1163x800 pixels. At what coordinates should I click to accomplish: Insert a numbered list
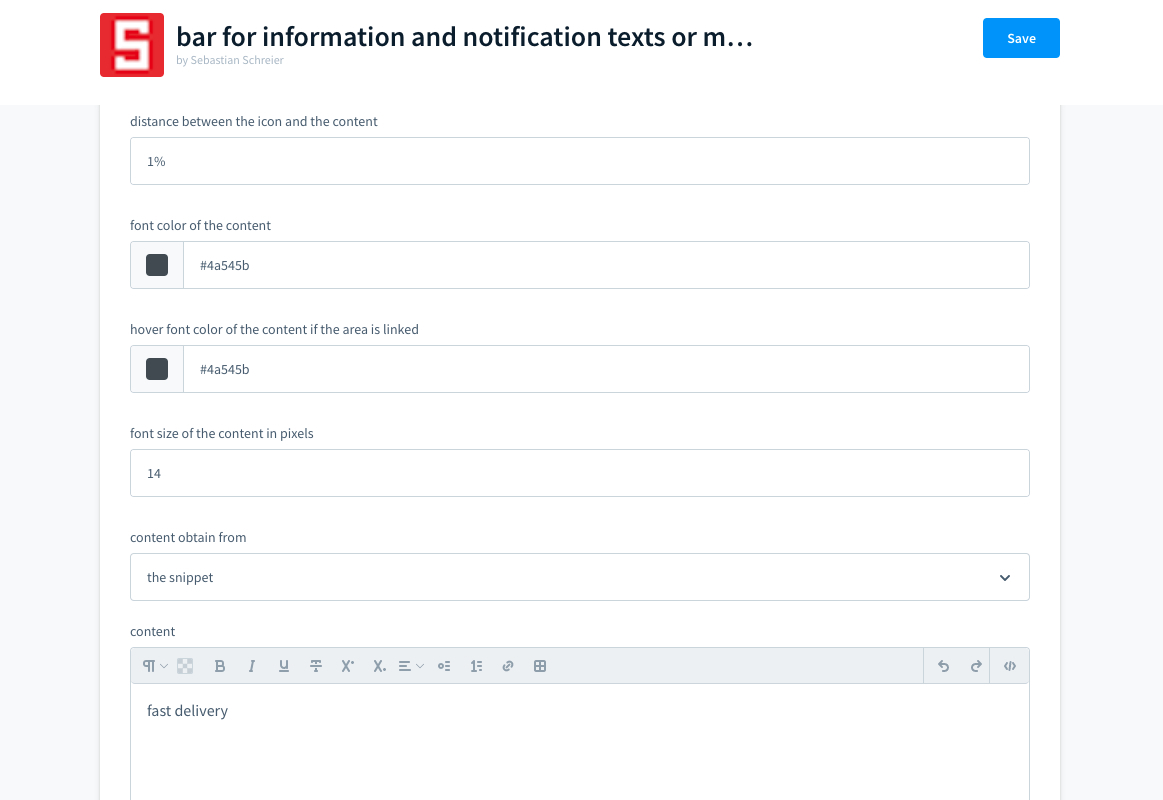[x=476, y=666]
